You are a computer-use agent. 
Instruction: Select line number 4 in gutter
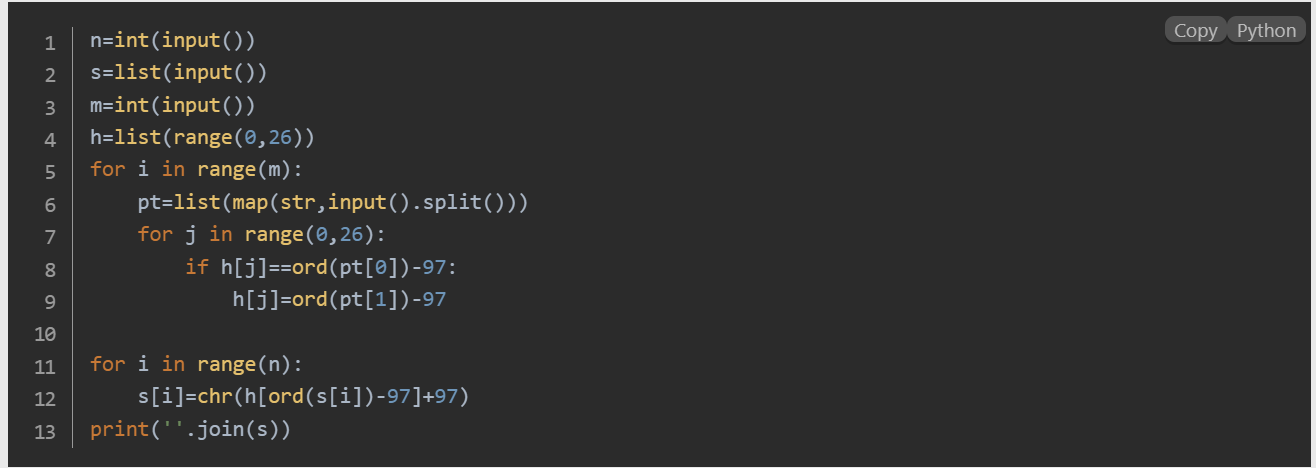pyautogui.click(x=49, y=140)
